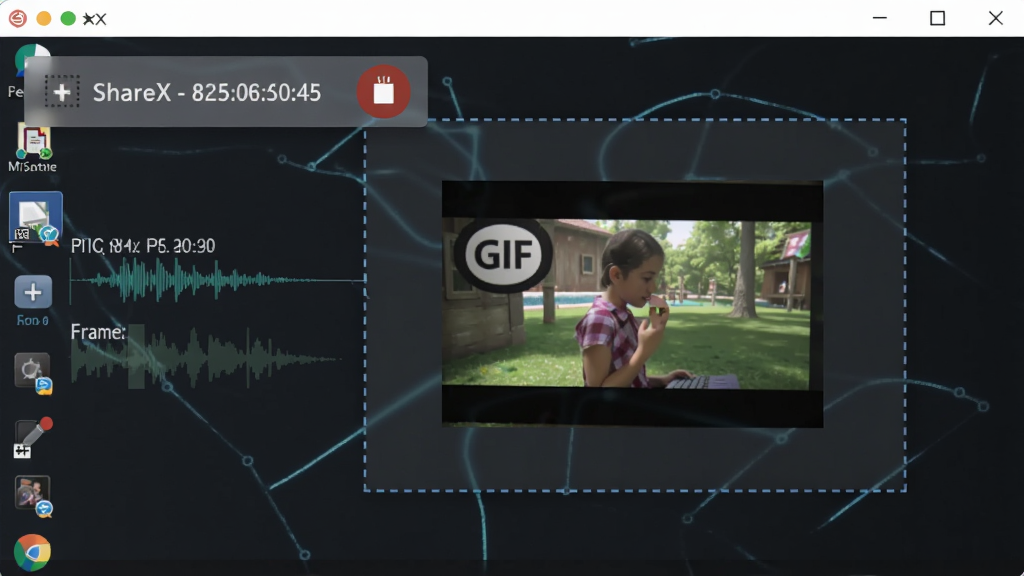The width and height of the screenshot is (1024, 576).
Task: Select the highlighted document icon in the sidebar
Action: click(36, 219)
